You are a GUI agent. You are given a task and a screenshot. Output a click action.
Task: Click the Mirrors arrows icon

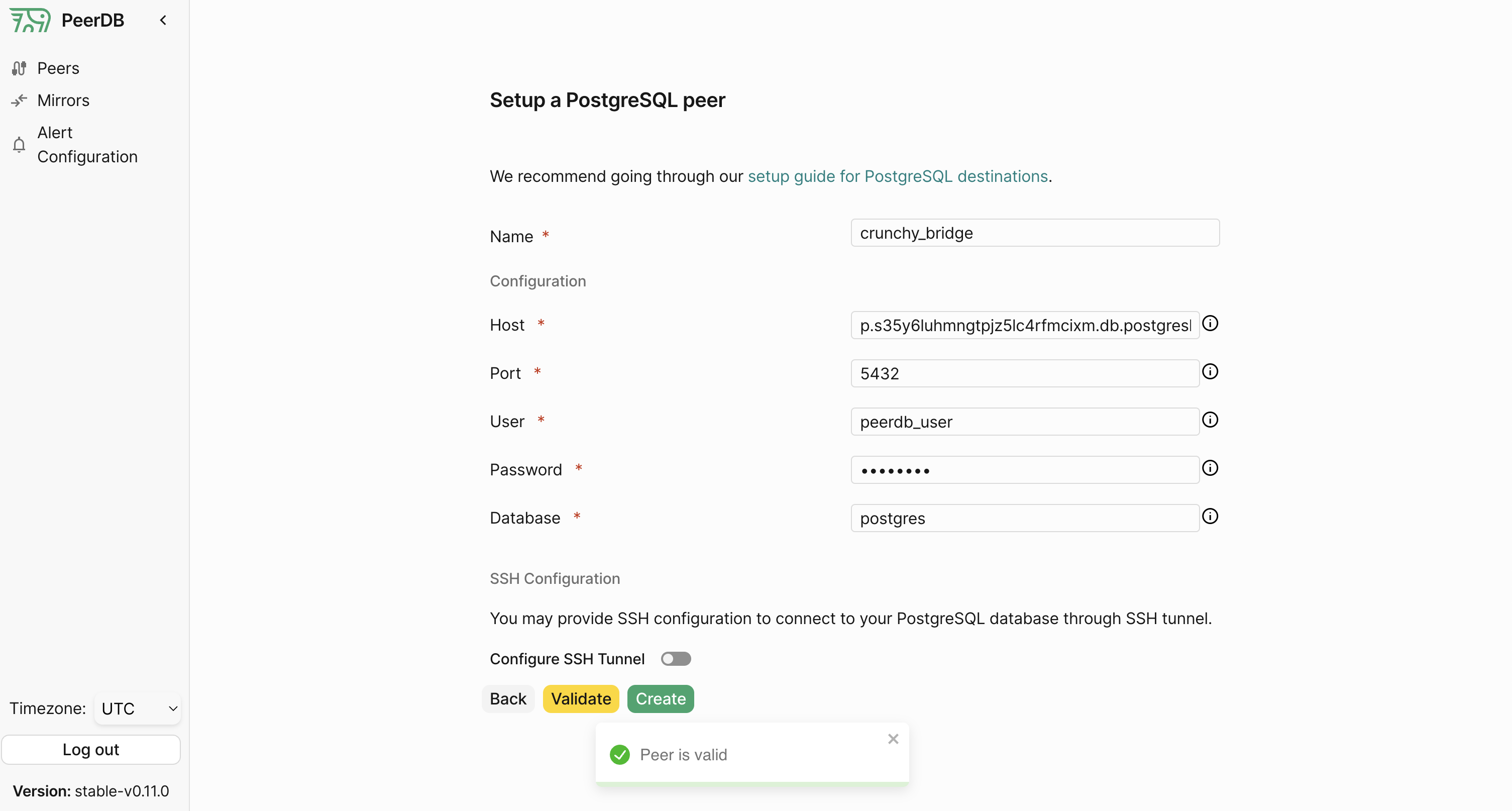tap(19, 100)
